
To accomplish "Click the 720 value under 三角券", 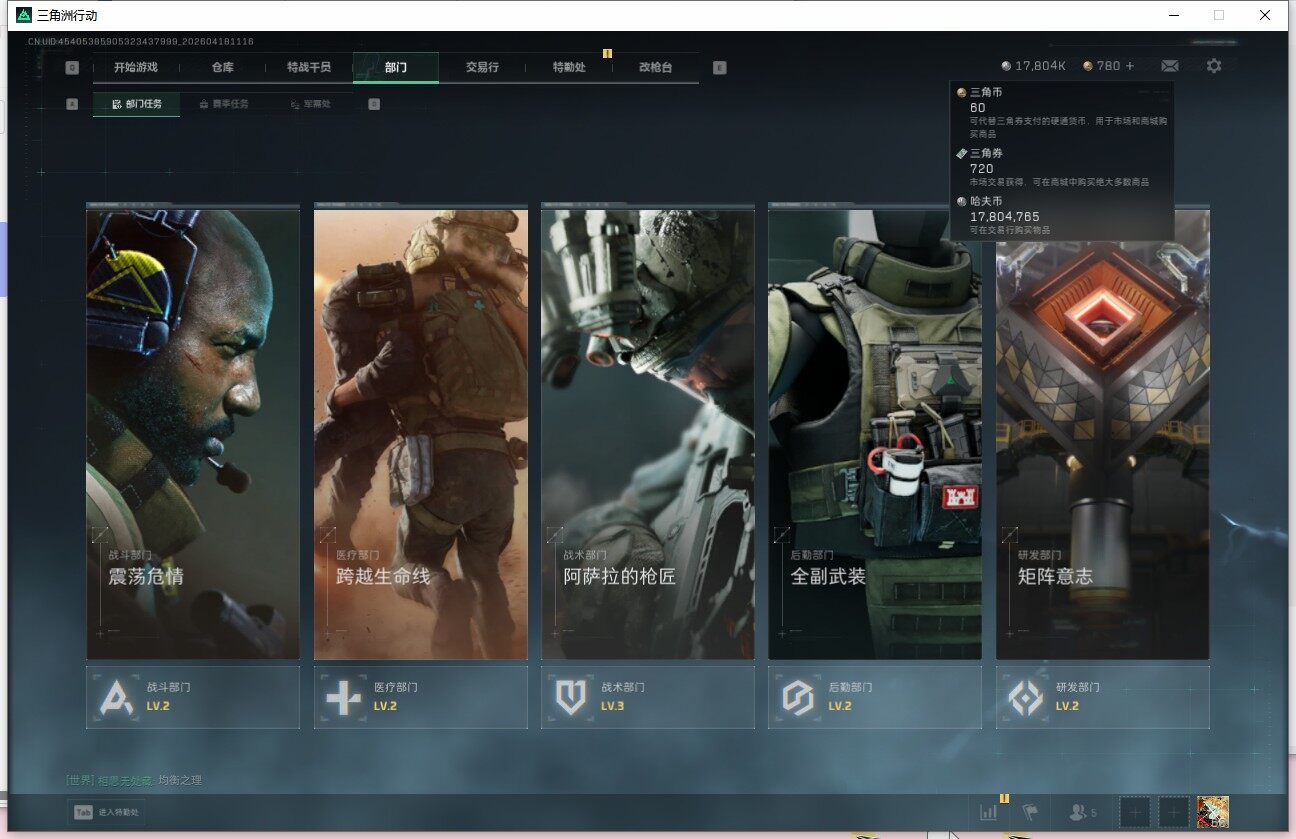I will pyautogui.click(x=982, y=169).
